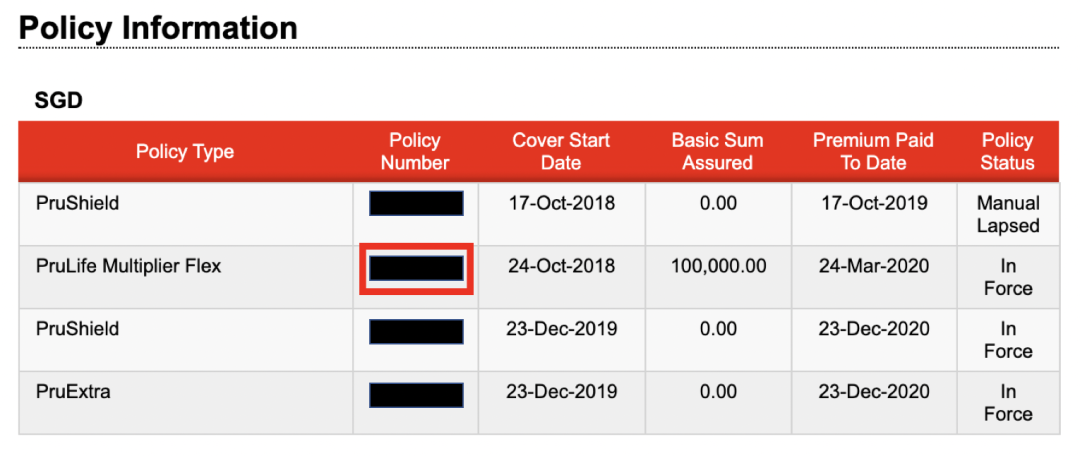Image resolution: width=1080 pixels, height=456 pixels.
Task: Select the PruExtra policy type cell
Action: (x=73, y=392)
